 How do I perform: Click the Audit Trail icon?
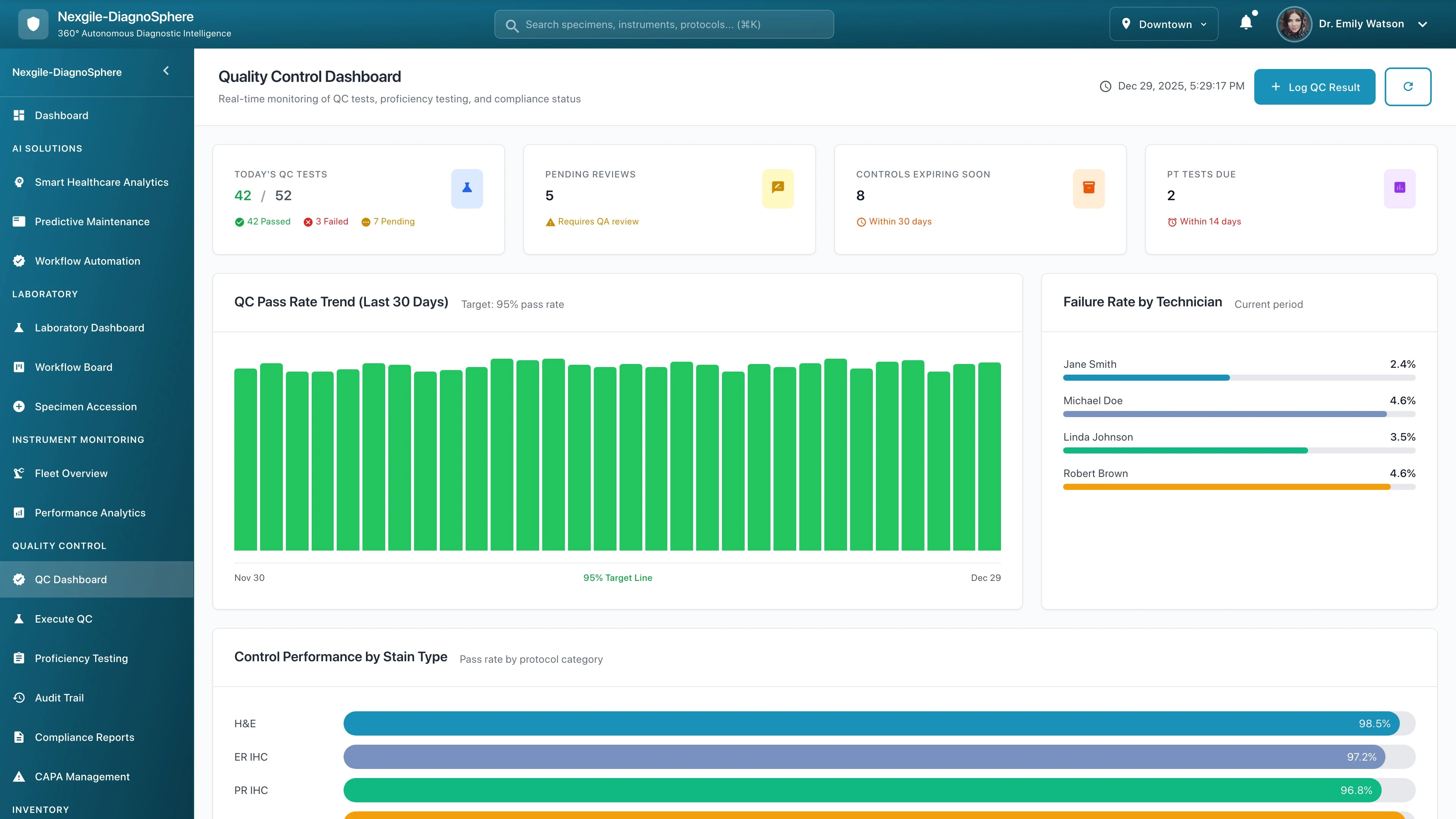(19, 698)
